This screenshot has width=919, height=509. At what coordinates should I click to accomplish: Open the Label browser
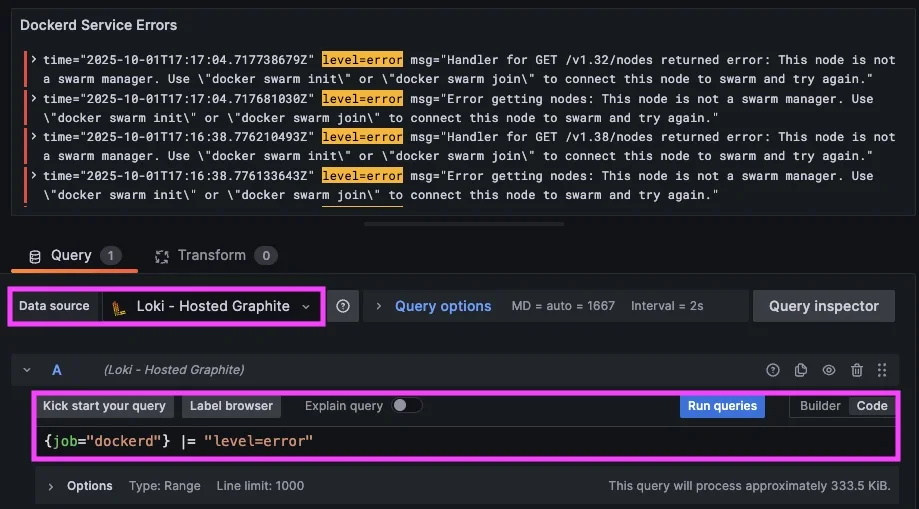pyautogui.click(x=231, y=406)
